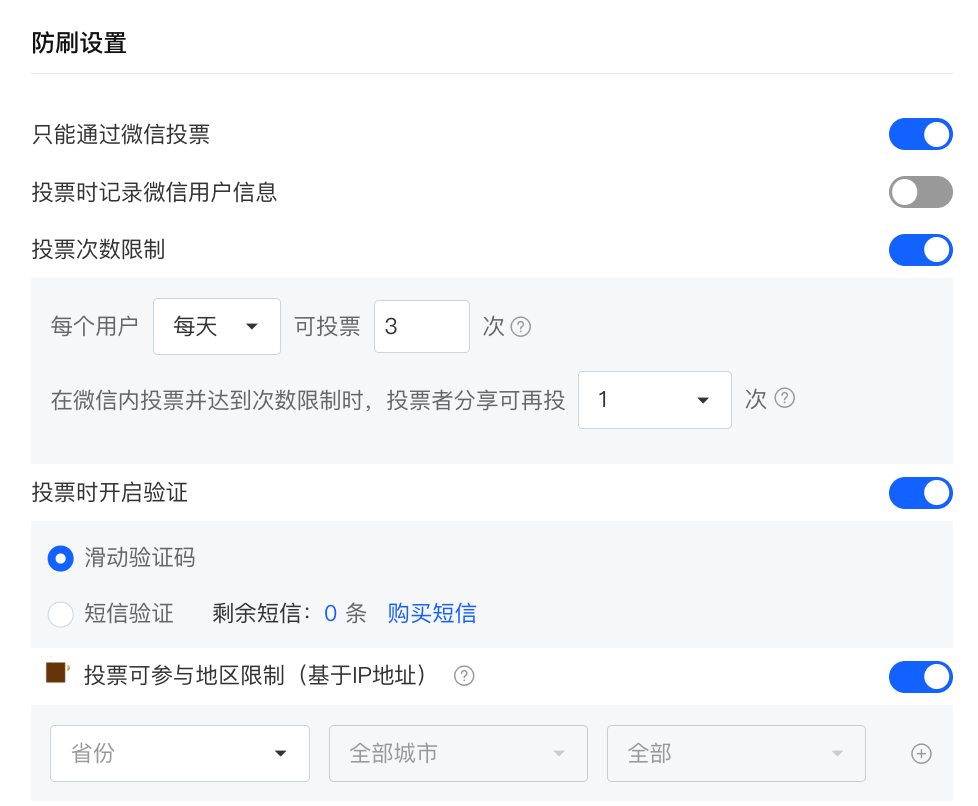Open the 全部 district dropdown
The width and height of the screenshot is (978, 806).
[736, 754]
